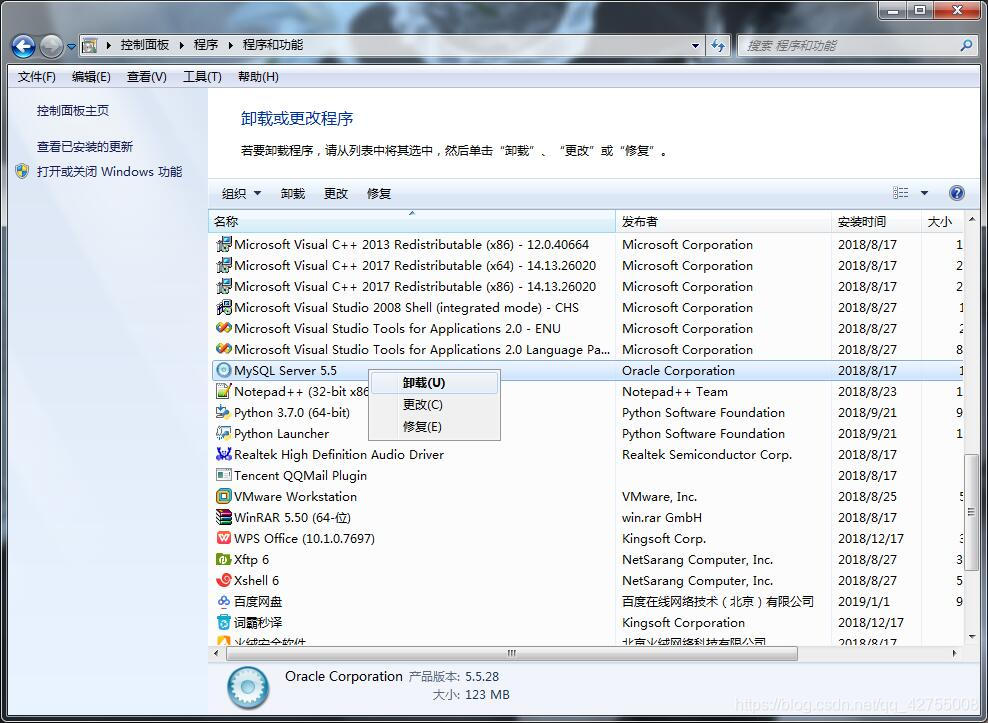Choose 修复(E) in the context menu
988x723 pixels.
coord(435,427)
